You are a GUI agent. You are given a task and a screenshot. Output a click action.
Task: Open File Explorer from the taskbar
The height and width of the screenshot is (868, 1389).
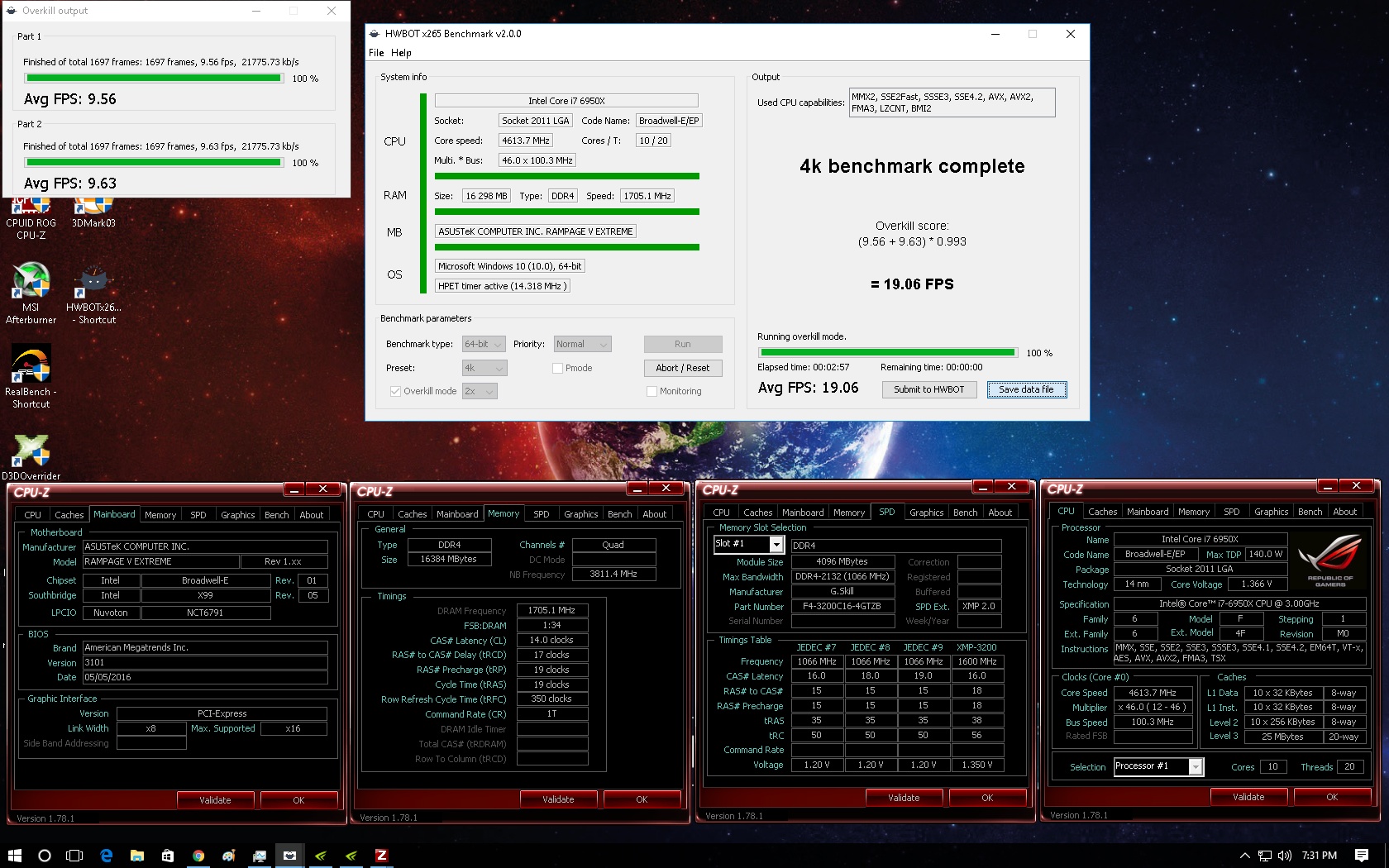[x=137, y=856]
